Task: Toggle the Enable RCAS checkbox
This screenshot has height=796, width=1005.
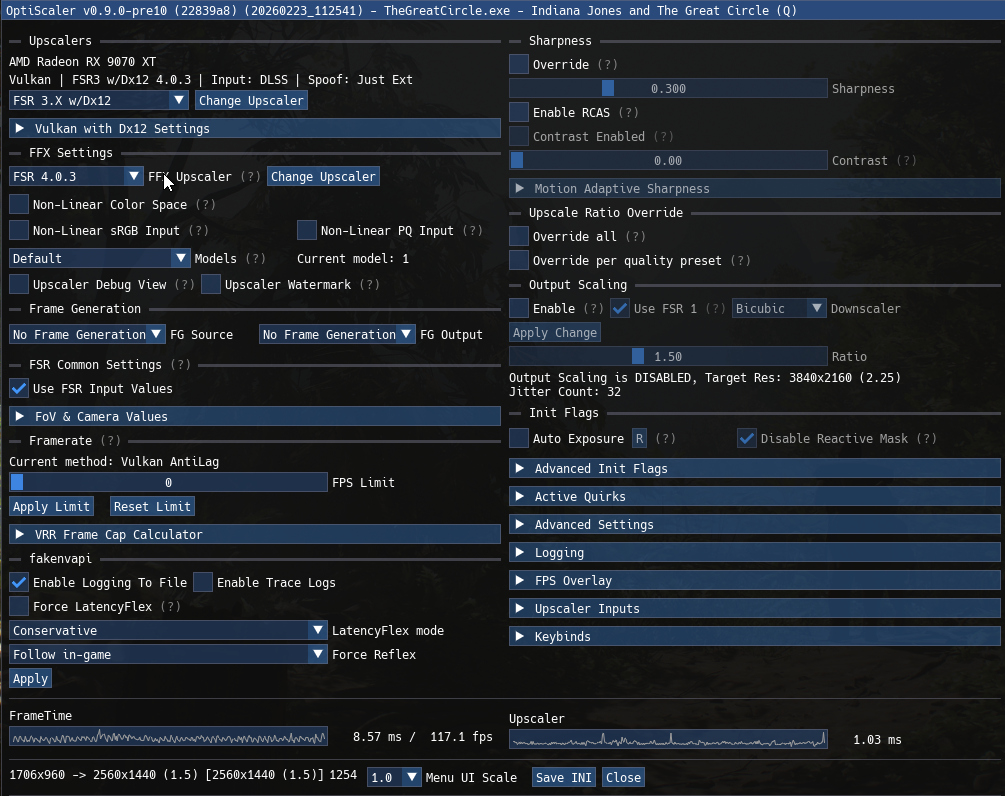Action: [519, 112]
